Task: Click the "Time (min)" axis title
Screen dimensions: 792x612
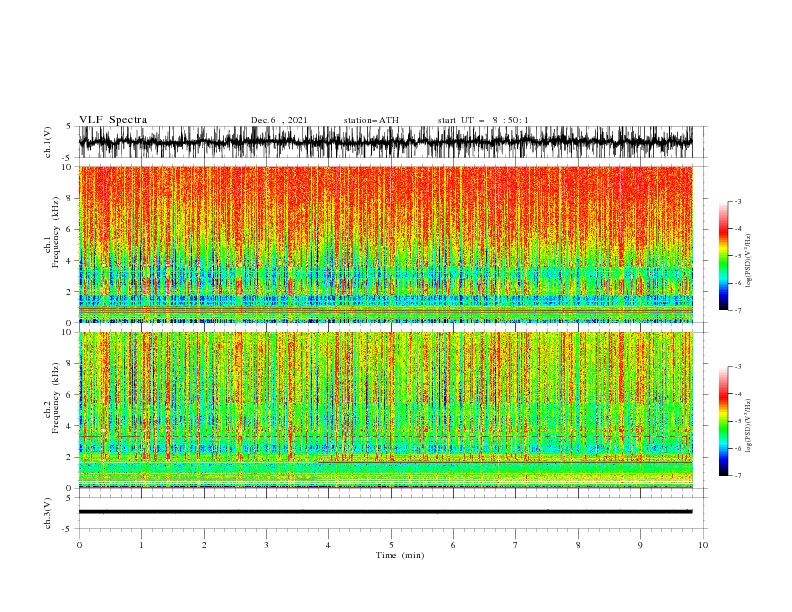Action: (400, 555)
